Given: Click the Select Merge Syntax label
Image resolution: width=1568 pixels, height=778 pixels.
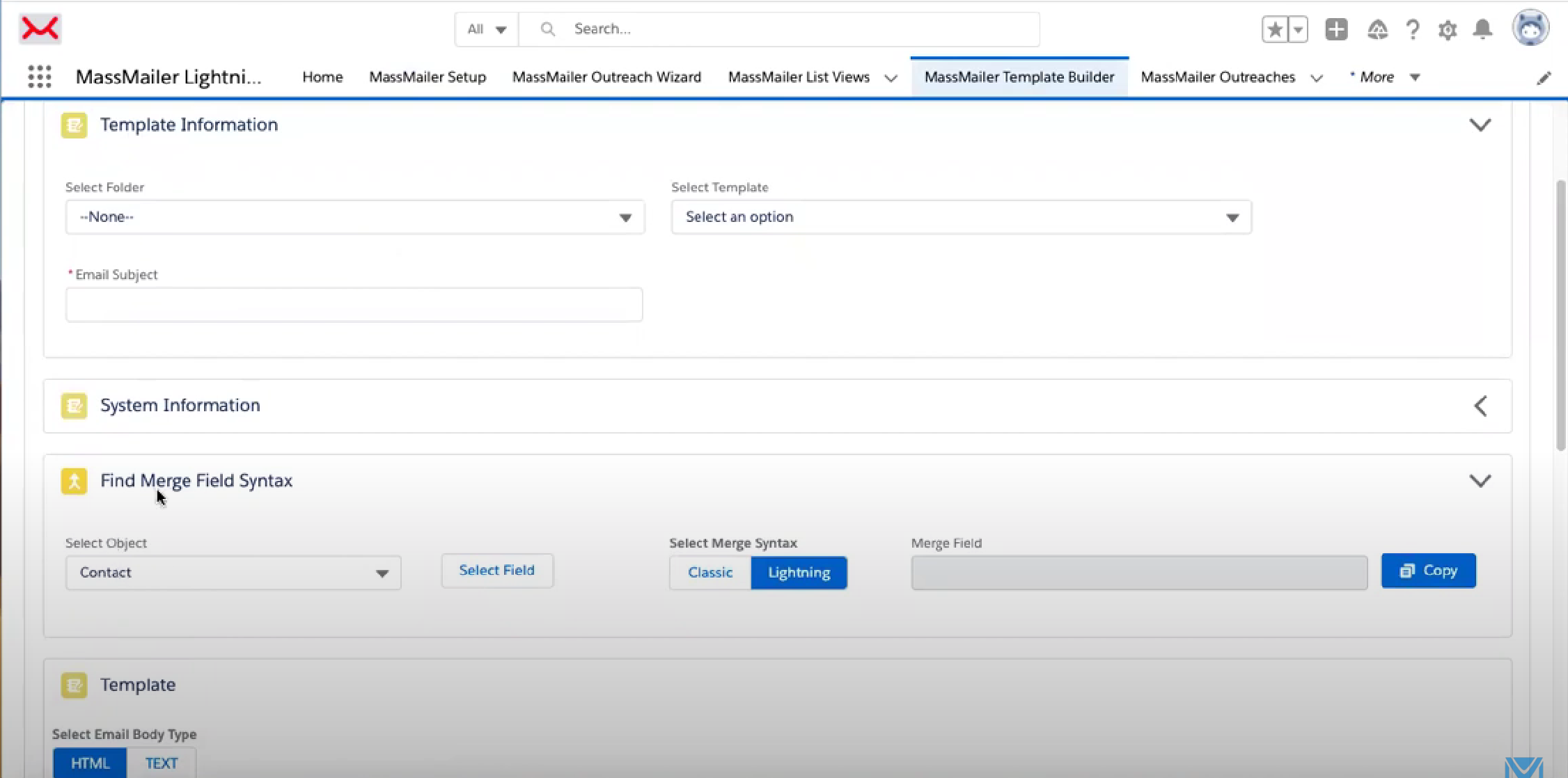Looking at the screenshot, I should [x=733, y=543].
